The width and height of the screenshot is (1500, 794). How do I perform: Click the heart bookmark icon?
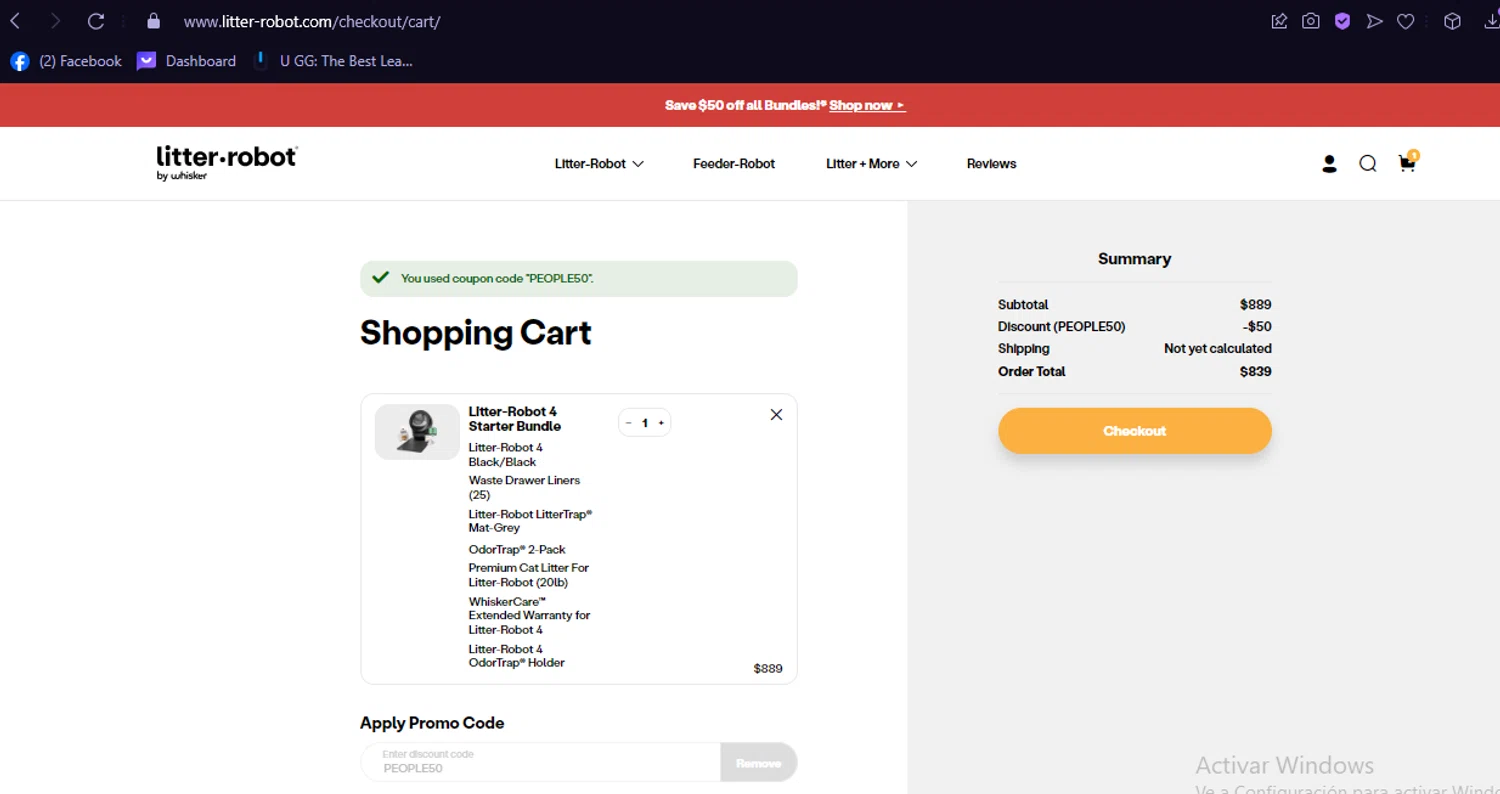[1406, 21]
